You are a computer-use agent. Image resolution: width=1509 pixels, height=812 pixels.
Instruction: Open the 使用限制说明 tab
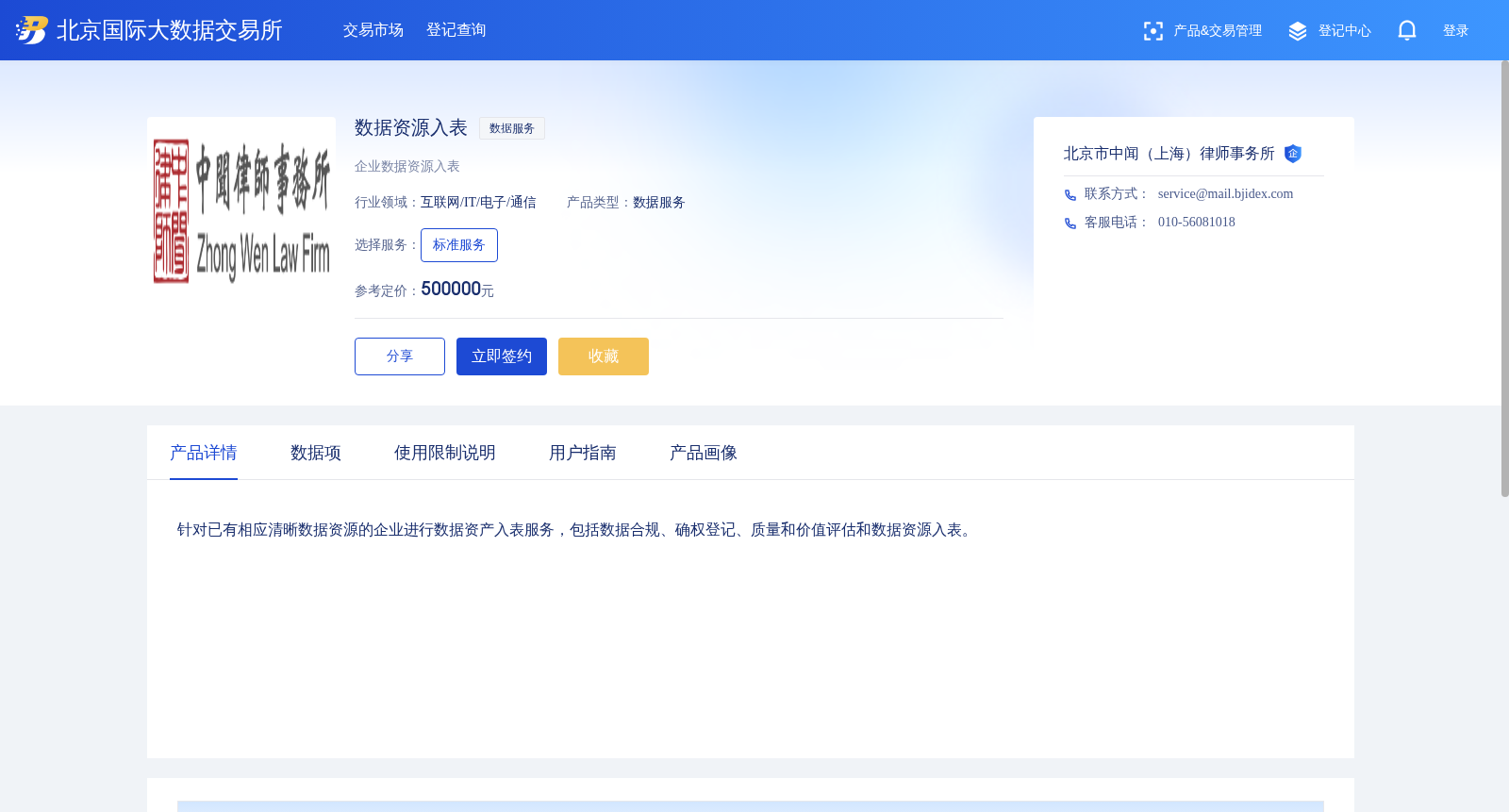pos(445,453)
